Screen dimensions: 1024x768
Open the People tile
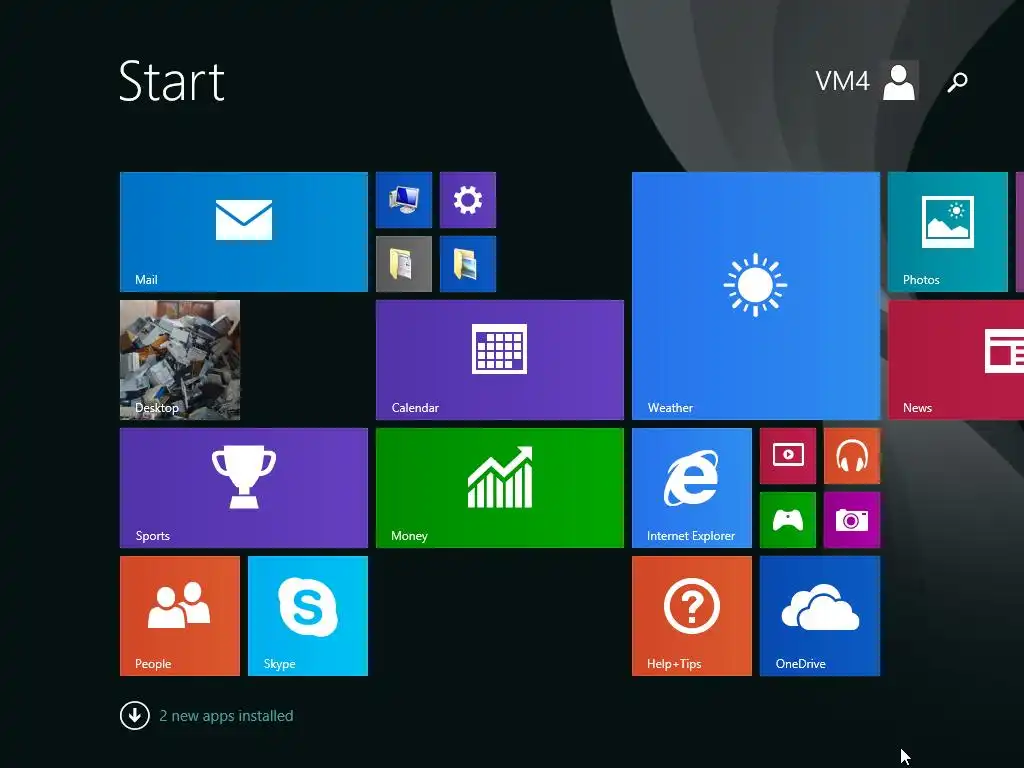click(x=180, y=616)
